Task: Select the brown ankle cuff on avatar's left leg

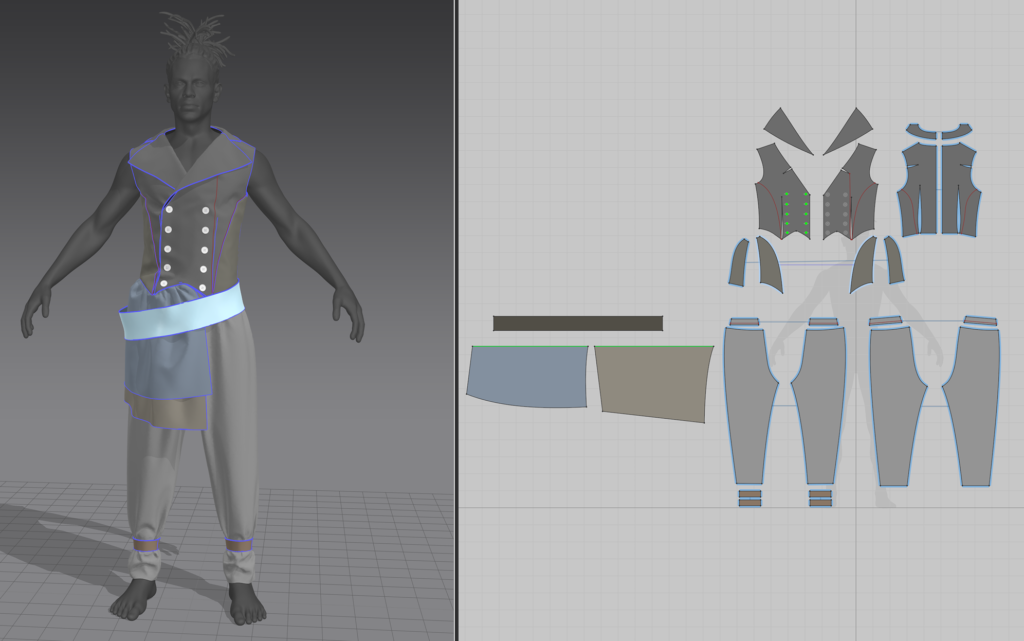Action: coord(239,544)
